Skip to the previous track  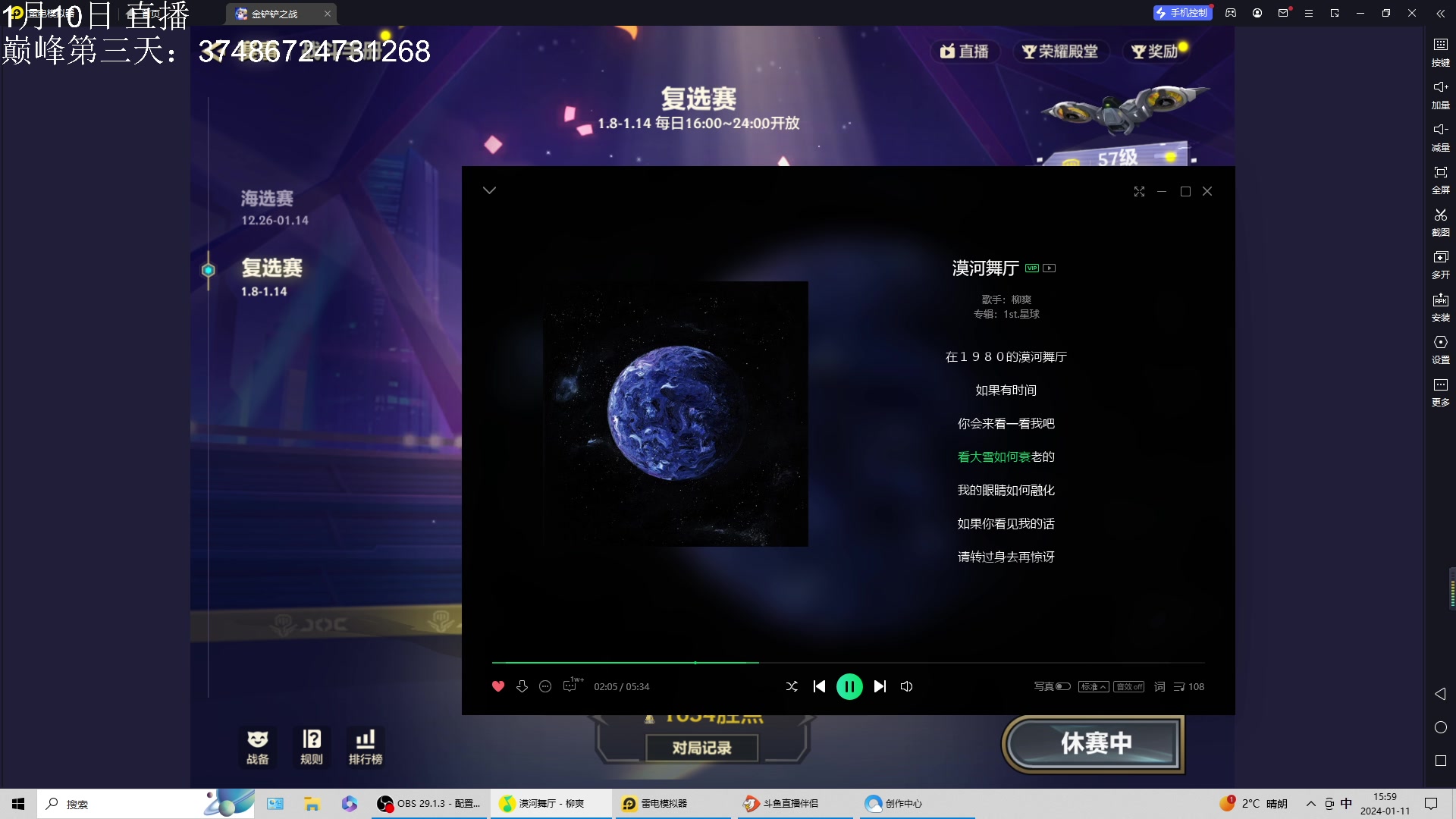tap(819, 686)
